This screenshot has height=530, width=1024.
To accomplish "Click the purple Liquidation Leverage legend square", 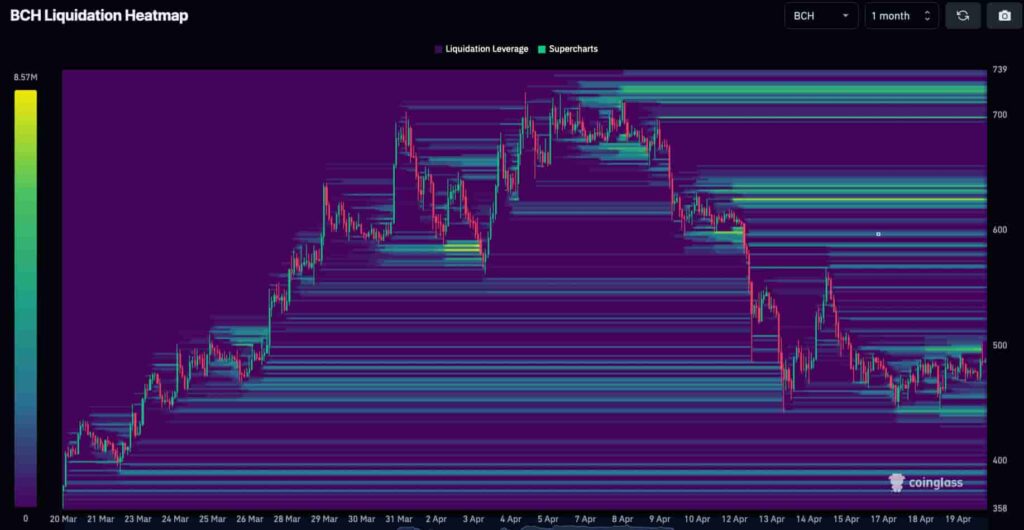I will point(438,49).
